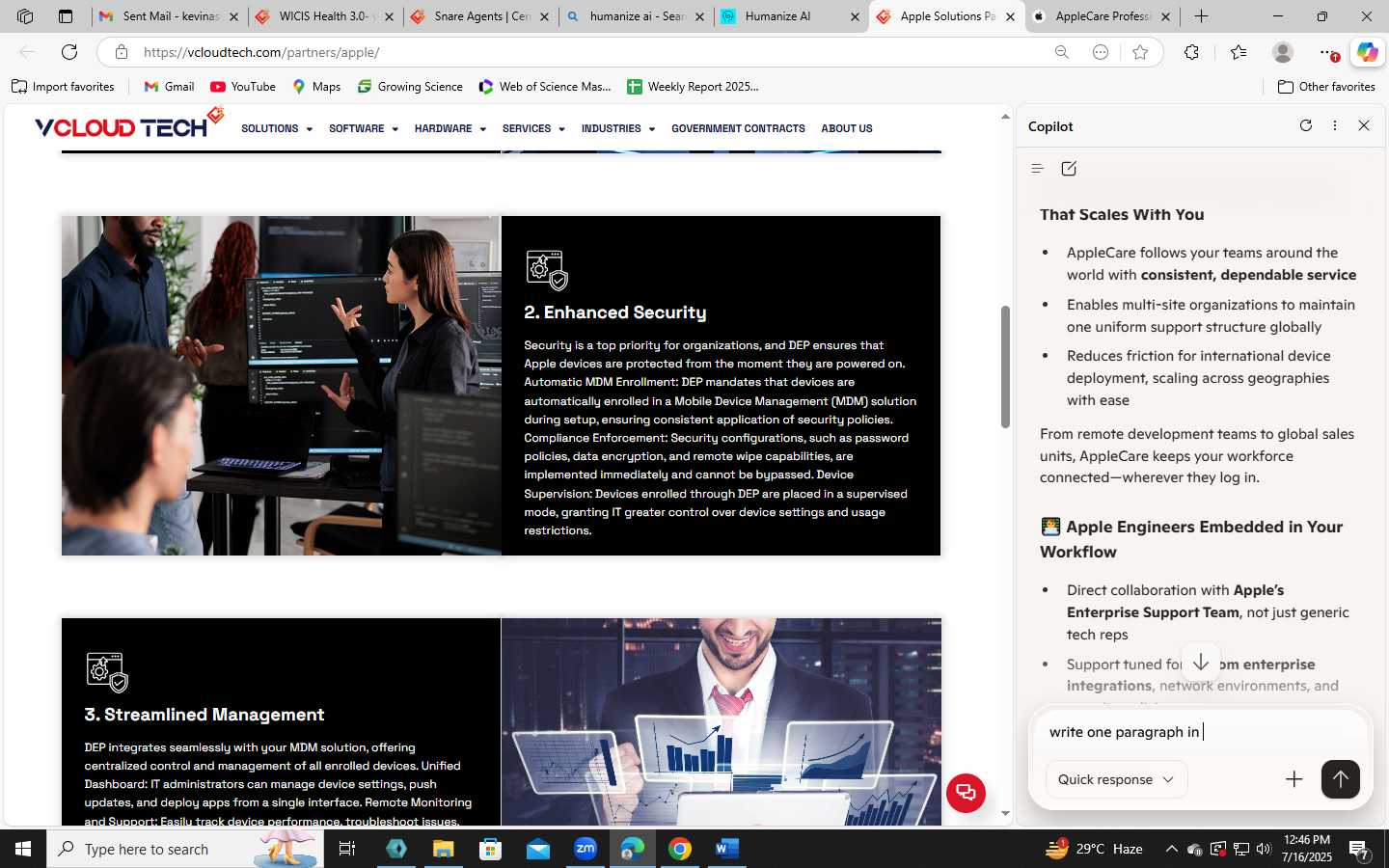Refresh the Copilot panel
The image size is (1389, 868).
(1306, 125)
